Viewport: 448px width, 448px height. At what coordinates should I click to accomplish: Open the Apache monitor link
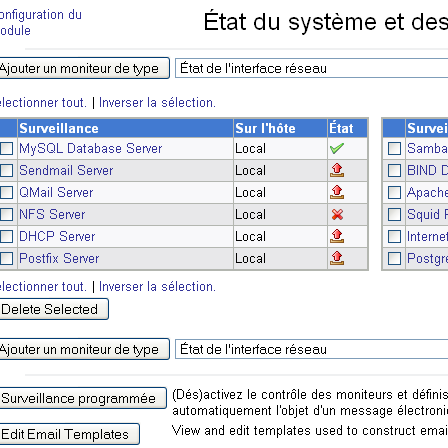[x=427, y=192]
